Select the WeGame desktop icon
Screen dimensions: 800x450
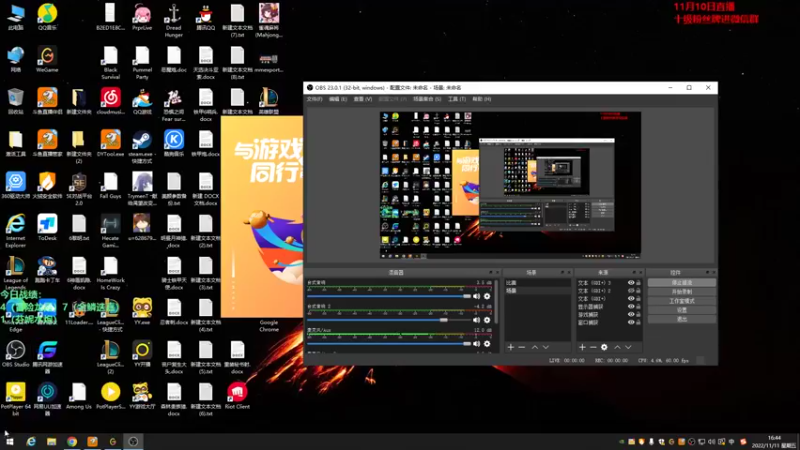[x=47, y=60]
